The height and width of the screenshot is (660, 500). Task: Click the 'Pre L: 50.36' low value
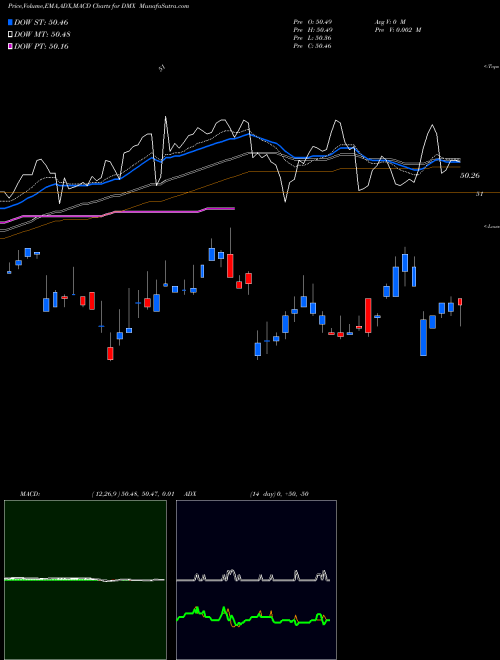tap(314, 38)
